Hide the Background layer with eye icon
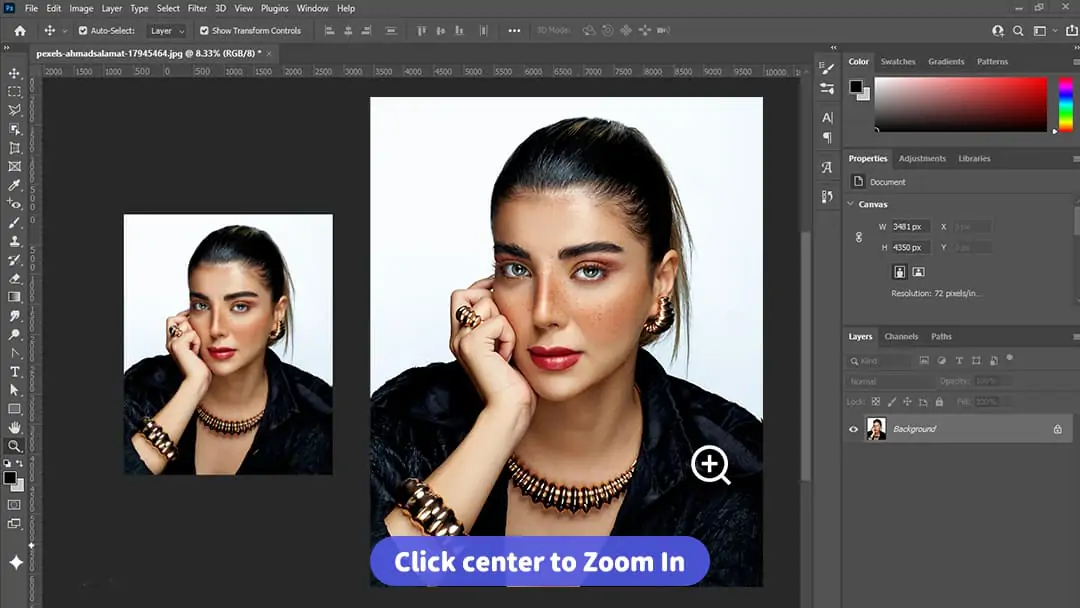The height and width of the screenshot is (608, 1080). (853, 429)
